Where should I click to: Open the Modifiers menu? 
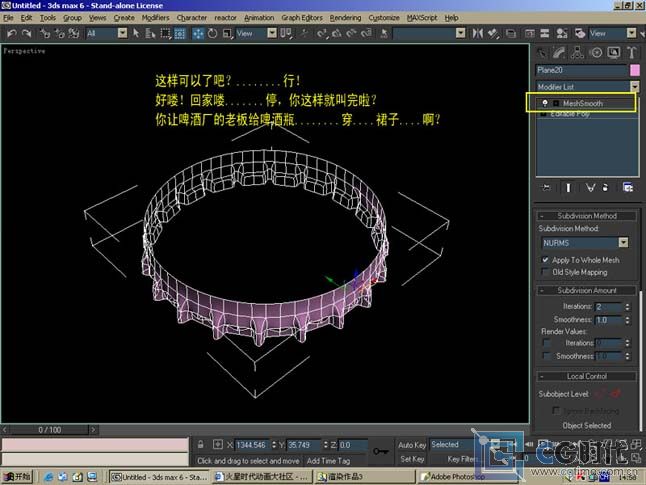tap(155, 18)
